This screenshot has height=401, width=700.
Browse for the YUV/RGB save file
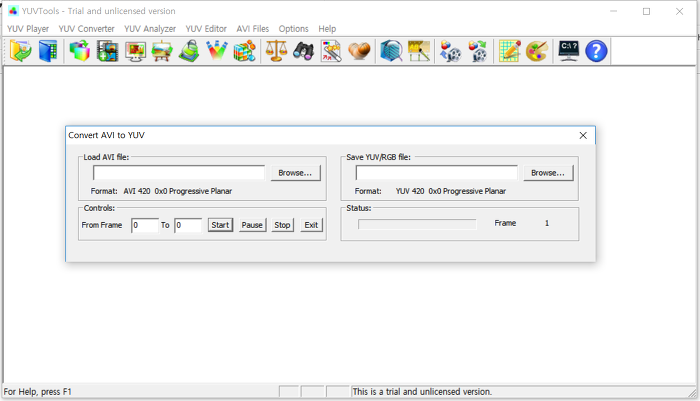pyautogui.click(x=548, y=173)
